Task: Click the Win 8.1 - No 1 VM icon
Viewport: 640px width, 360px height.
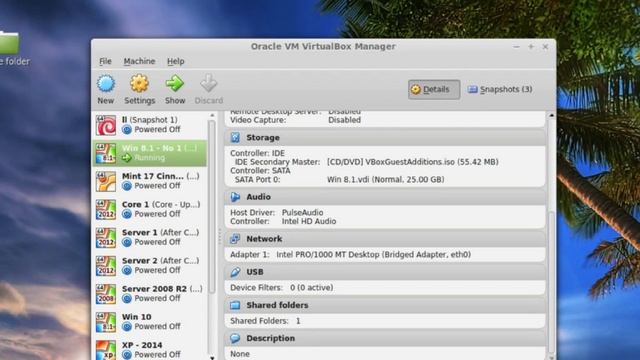Action: coord(106,153)
